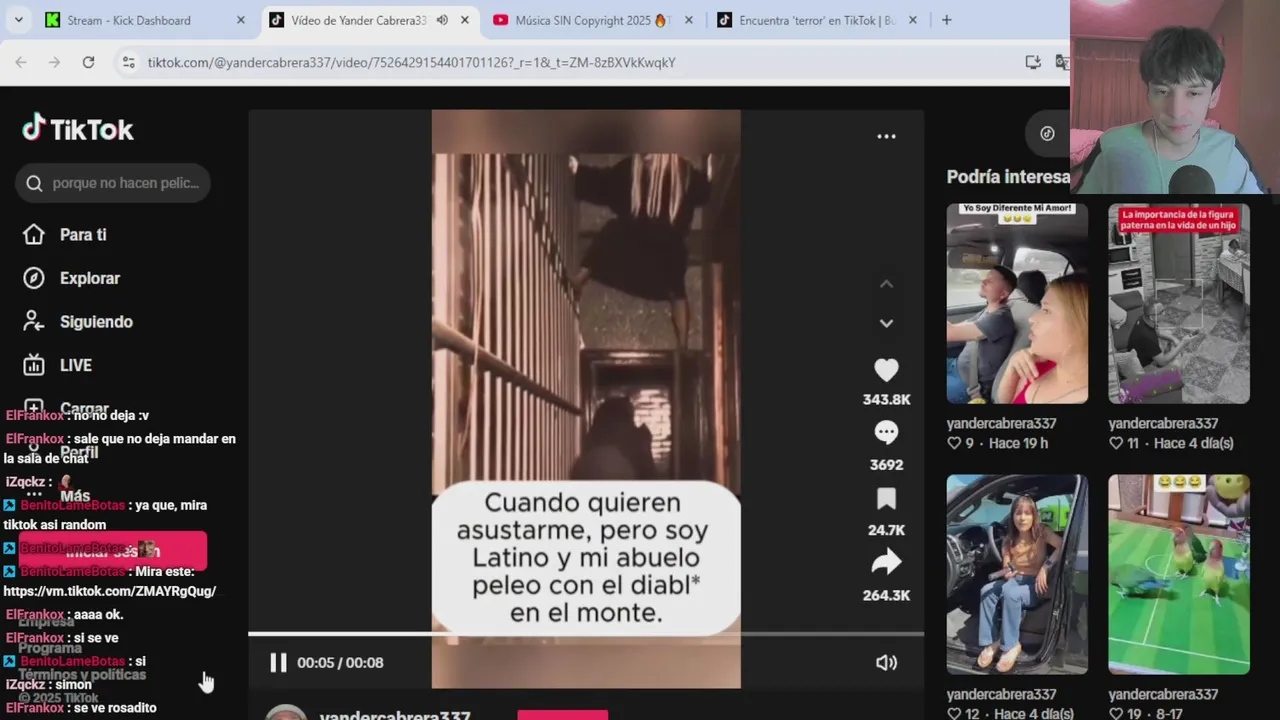Click the site info icon in address bar

tap(128, 62)
